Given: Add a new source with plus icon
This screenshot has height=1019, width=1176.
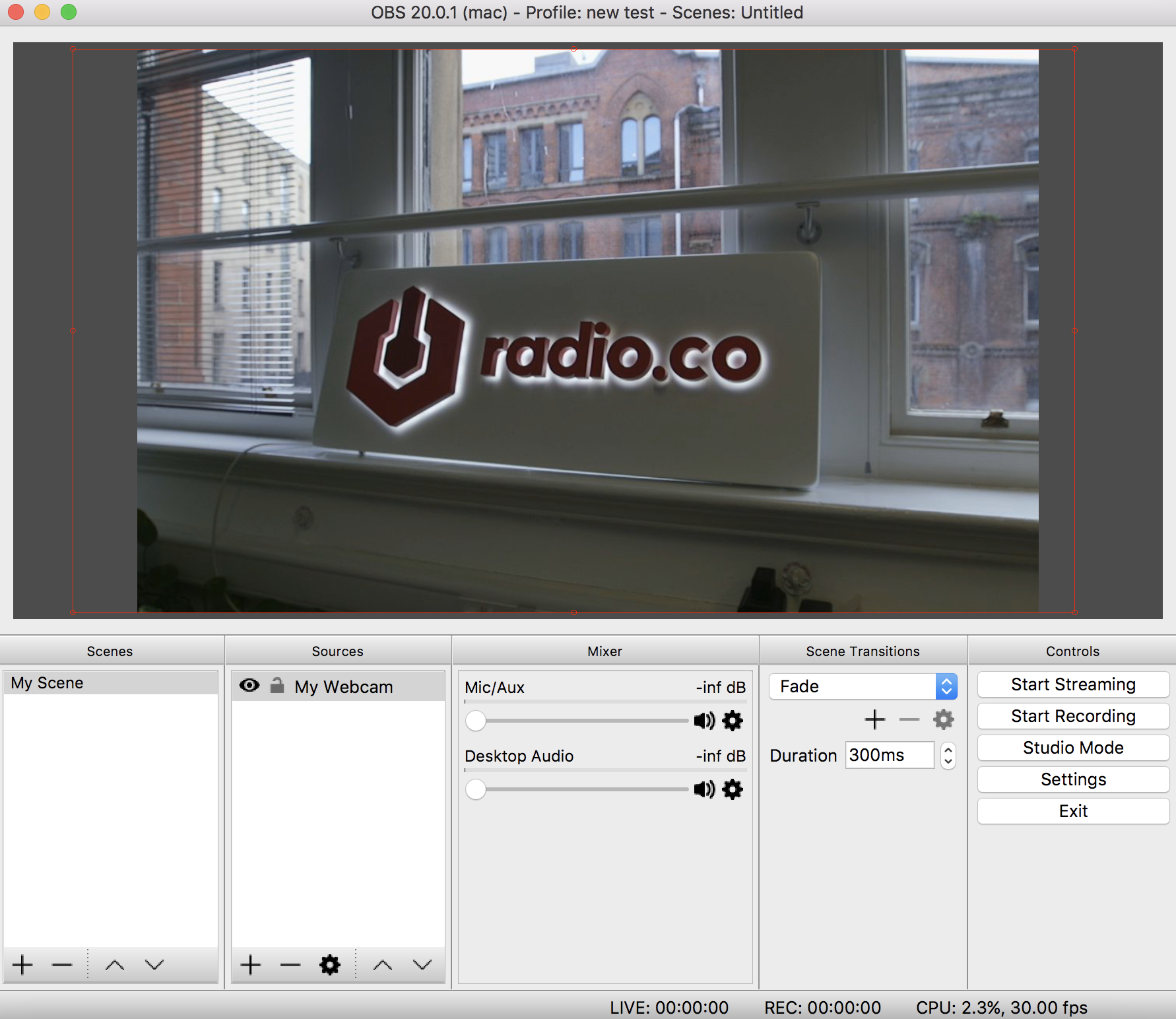Looking at the screenshot, I should (251, 965).
